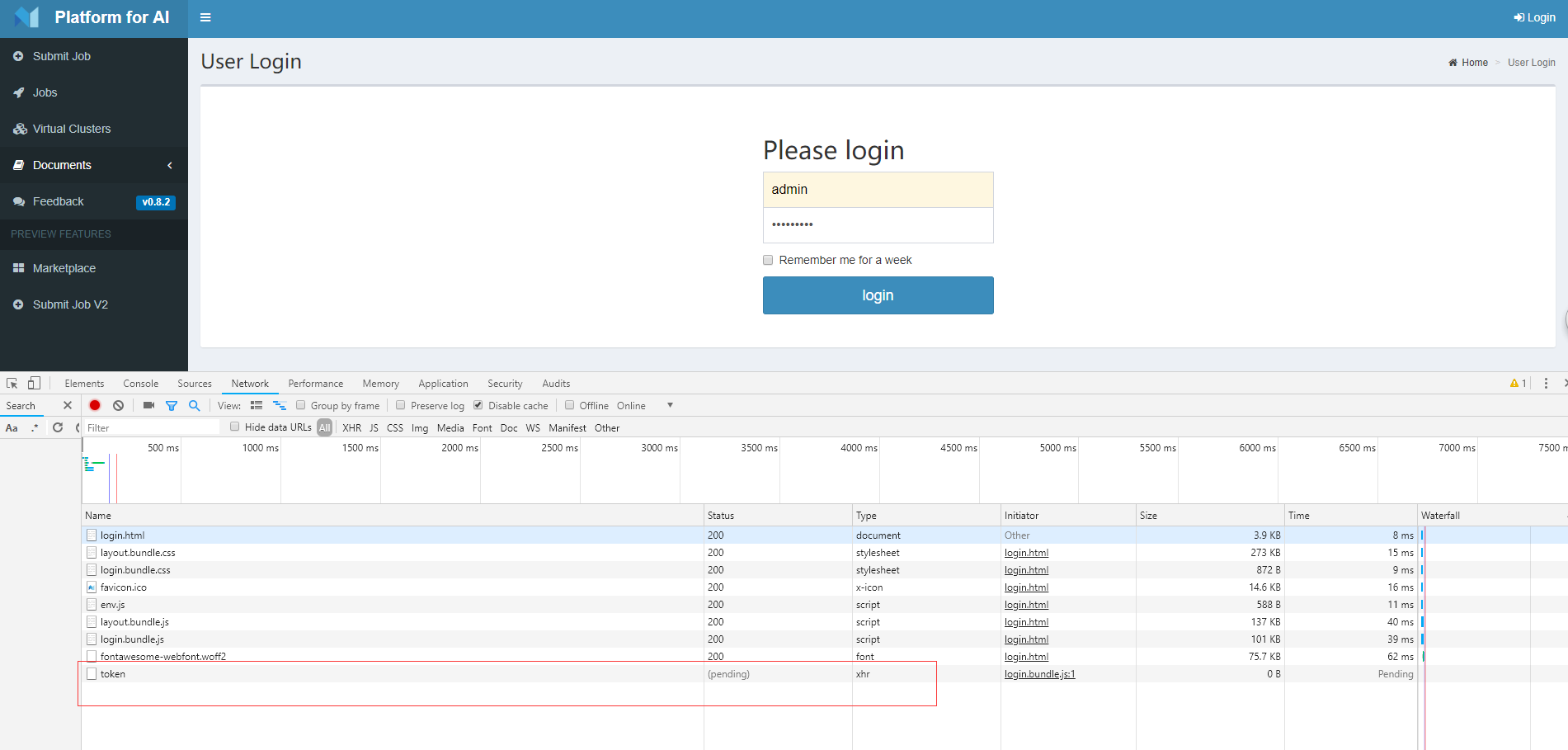Image resolution: width=1568 pixels, height=750 pixels.
Task: Collapse the Documents sidebar section
Action: click(x=170, y=165)
